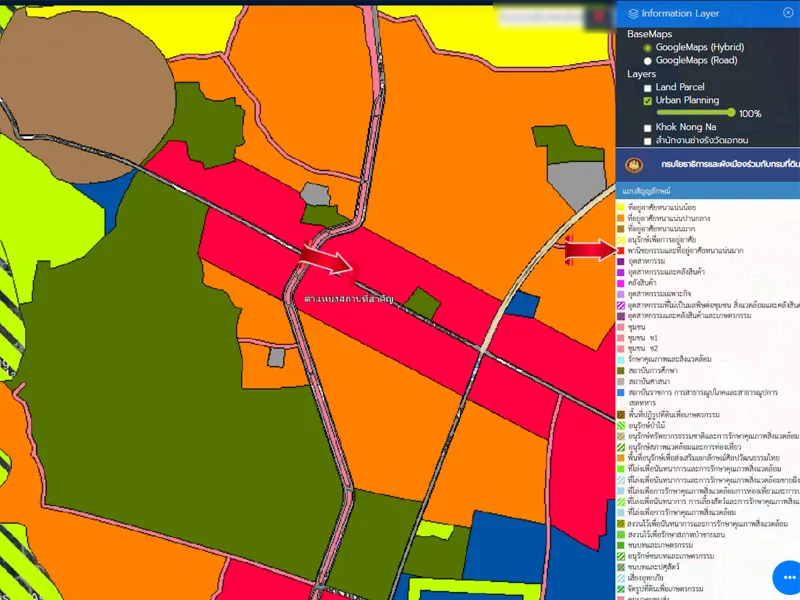Click the red arrow pointing at the legend
Viewport: 800px width, 600px height.
pyautogui.click(x=588, y=250)
